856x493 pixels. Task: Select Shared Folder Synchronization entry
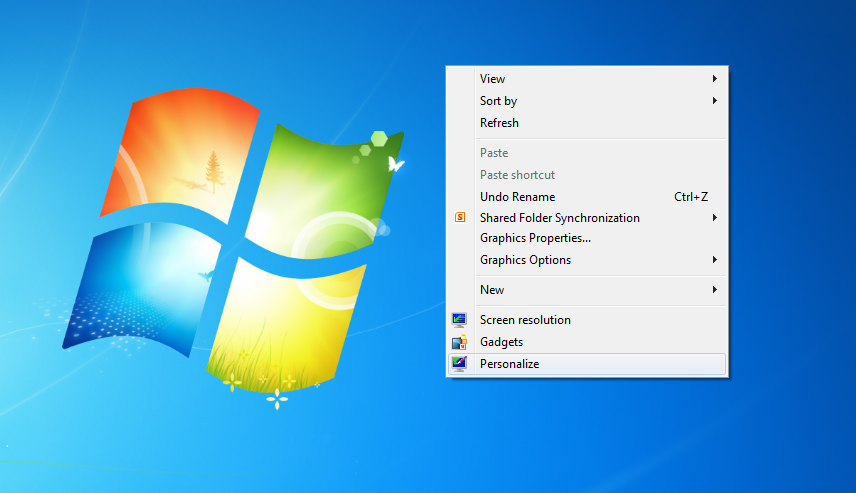587,218
